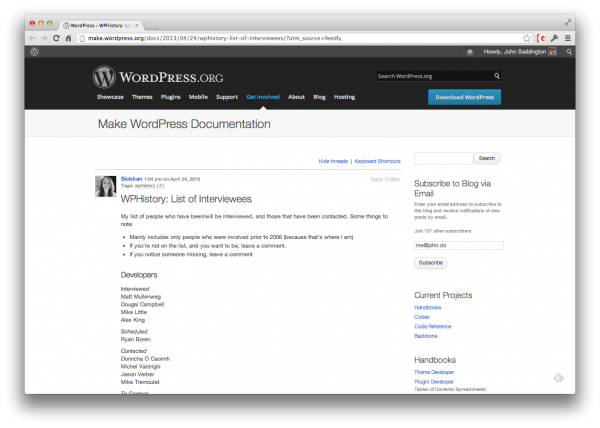This screenshot has width=600, height=428.
Task: Open the Keyboard Shortcuts link
Action: point(378,161)
